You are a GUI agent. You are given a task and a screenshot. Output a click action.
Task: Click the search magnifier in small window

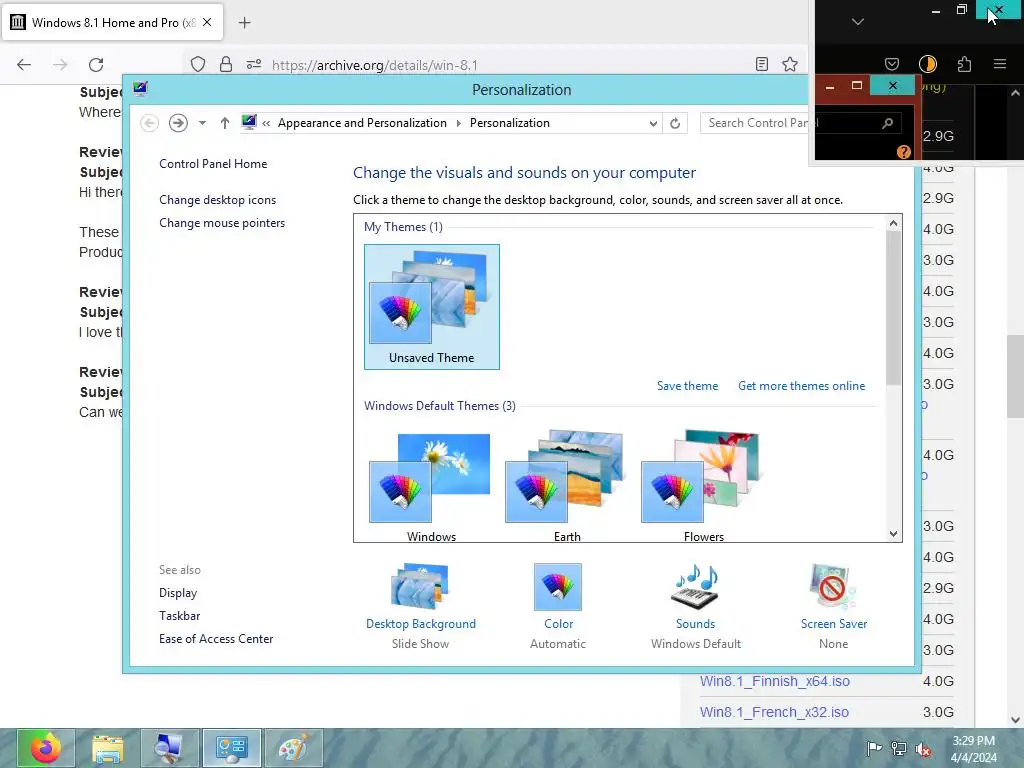click(888, 123)
